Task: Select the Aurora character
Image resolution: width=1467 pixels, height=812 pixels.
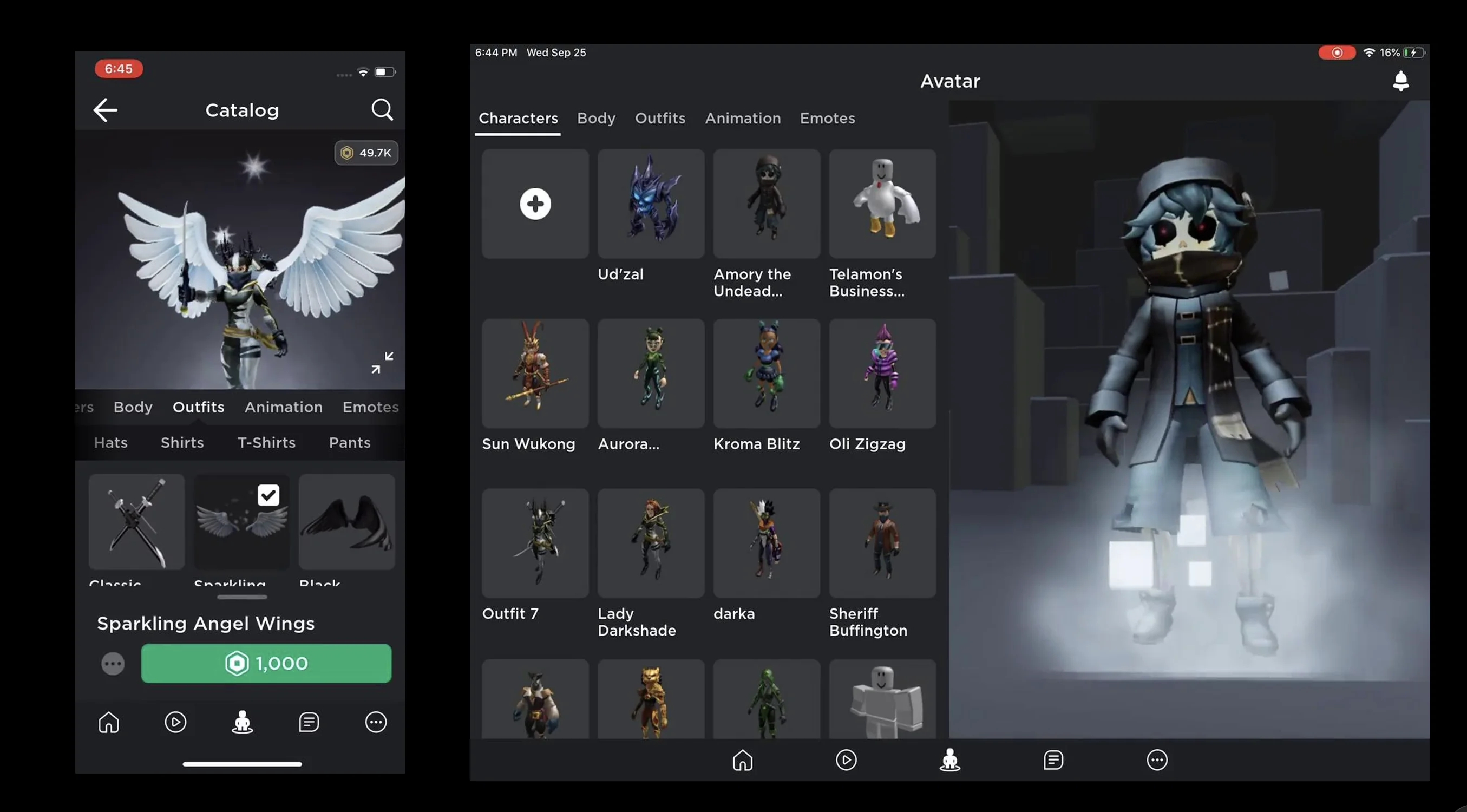Action: [651, 373]
